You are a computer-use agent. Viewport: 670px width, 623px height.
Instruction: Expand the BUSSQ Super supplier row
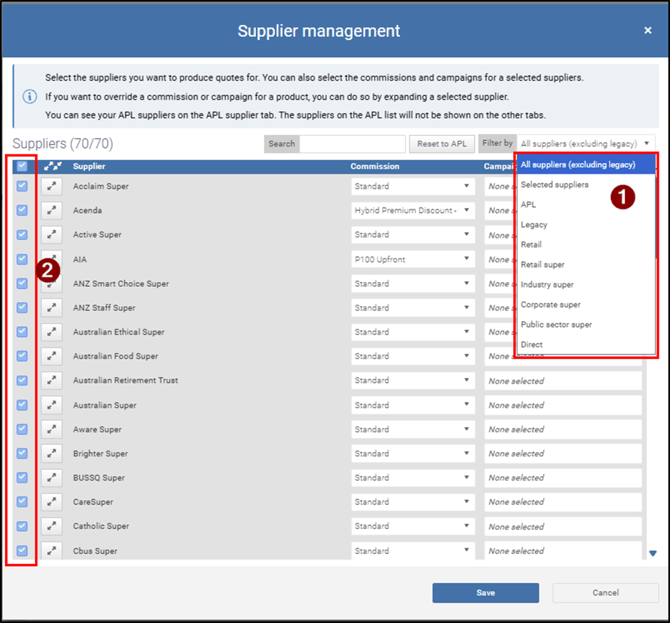pos(52,478)
